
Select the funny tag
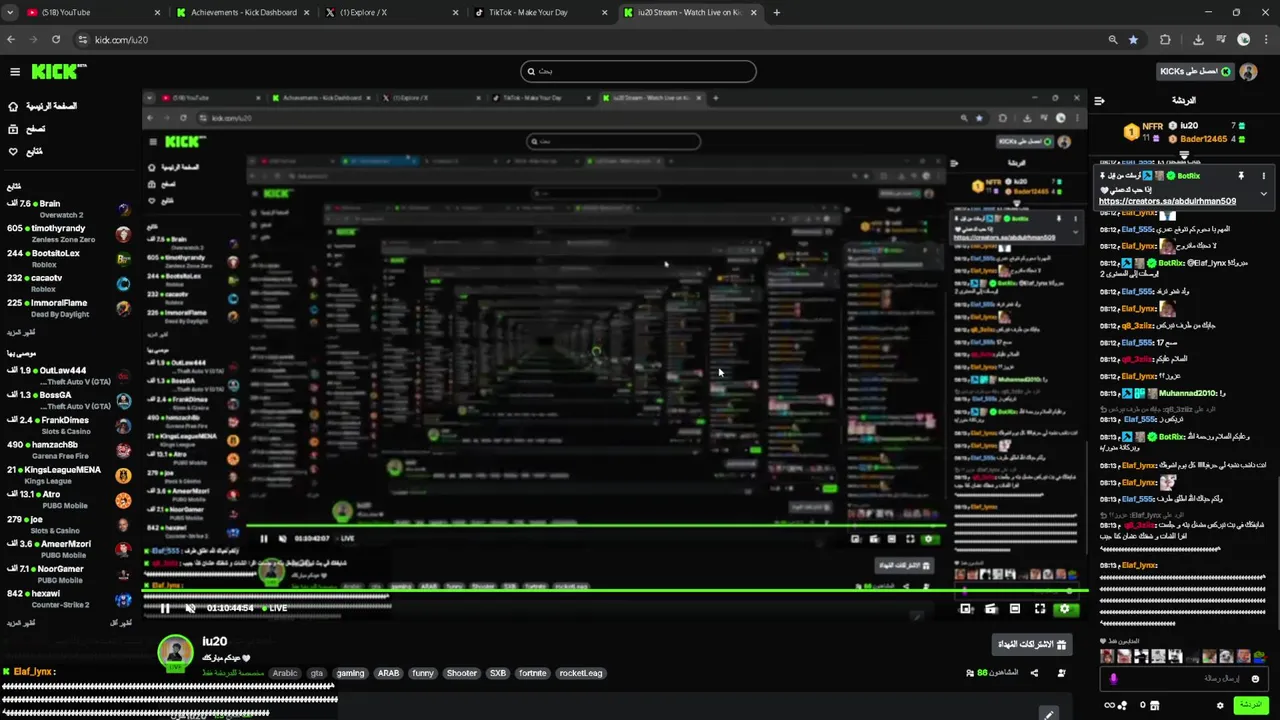[x=423, y=673]
